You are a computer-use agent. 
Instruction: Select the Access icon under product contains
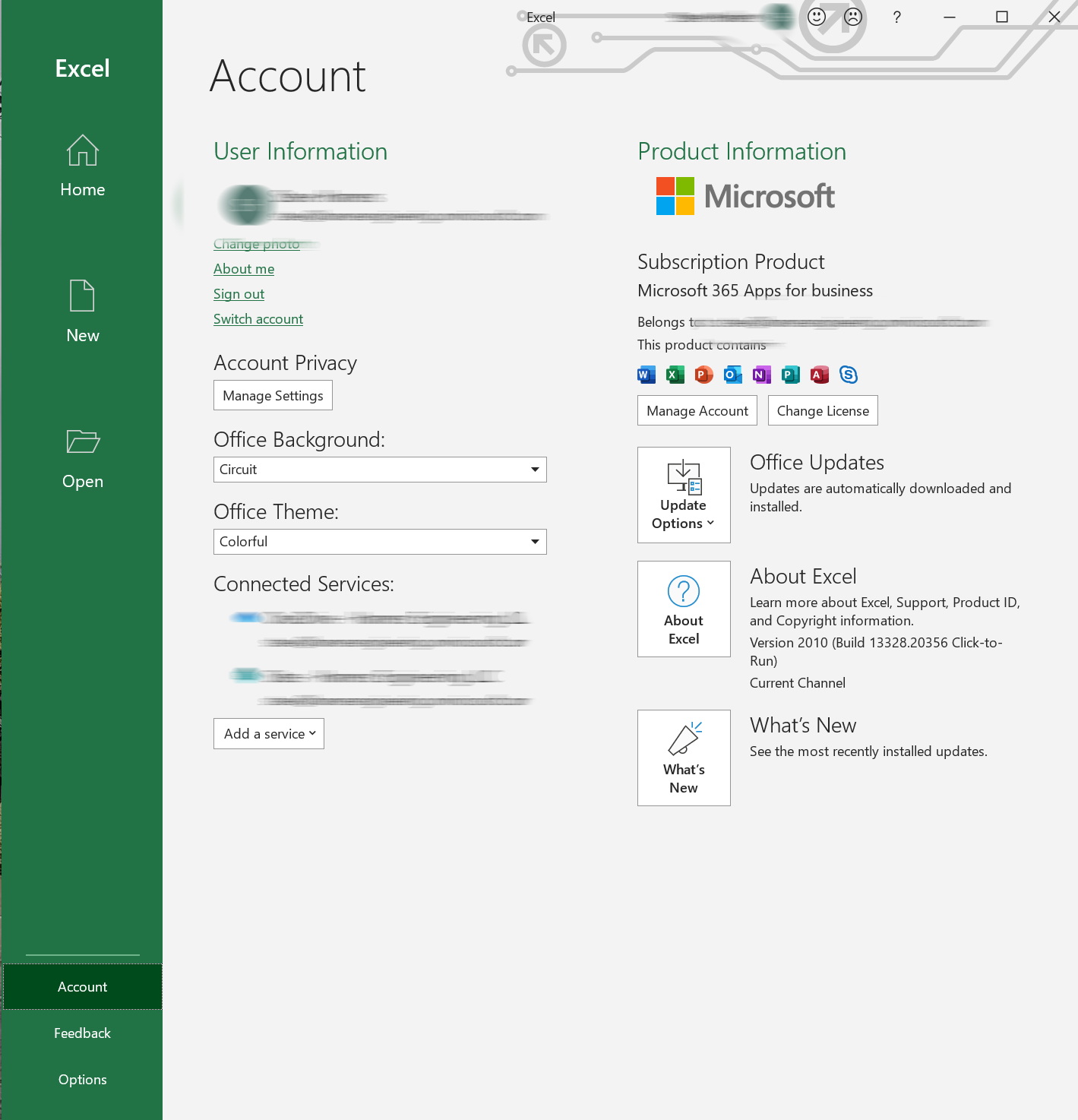819,374
